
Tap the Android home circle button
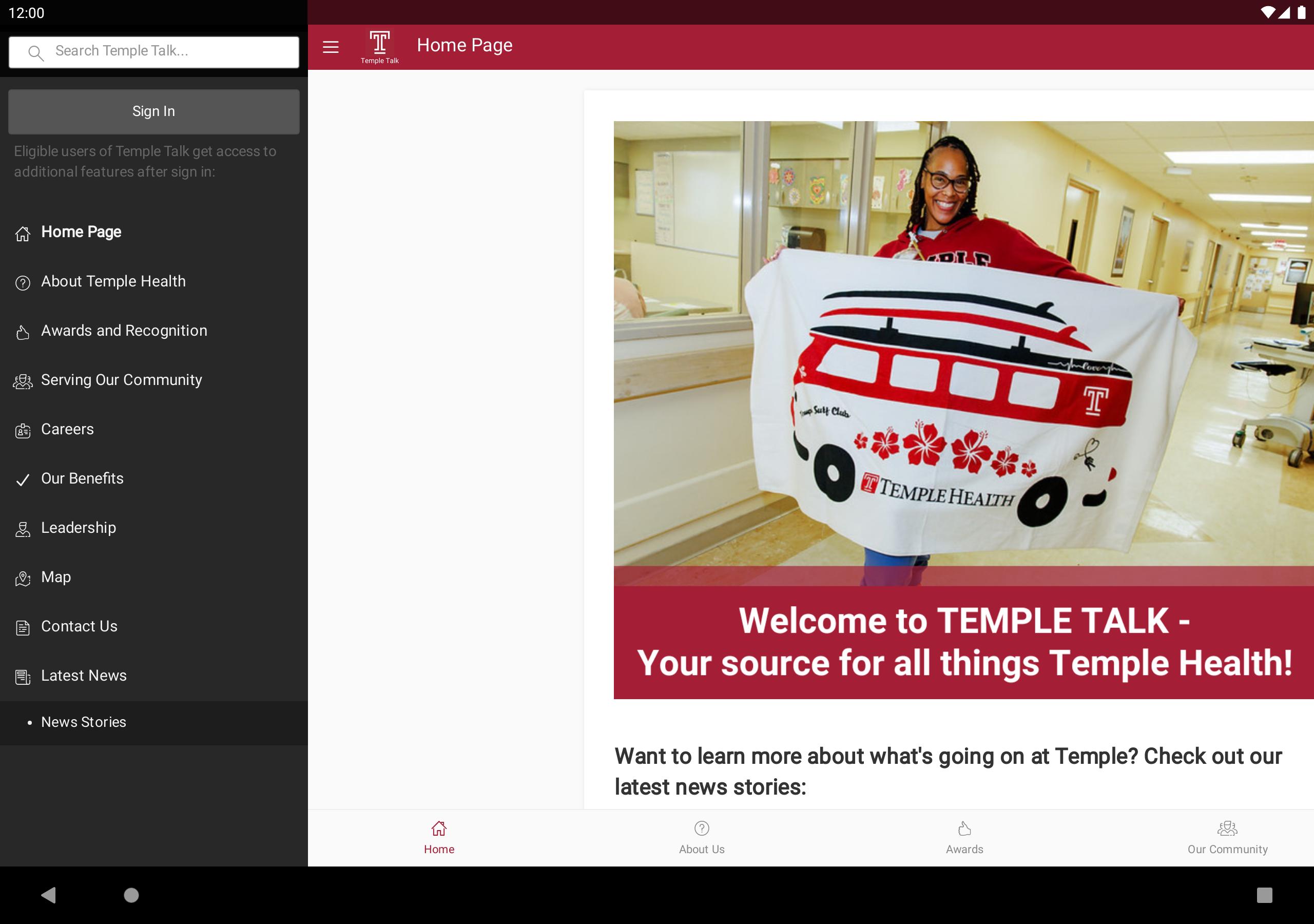[x=131, y=895]
